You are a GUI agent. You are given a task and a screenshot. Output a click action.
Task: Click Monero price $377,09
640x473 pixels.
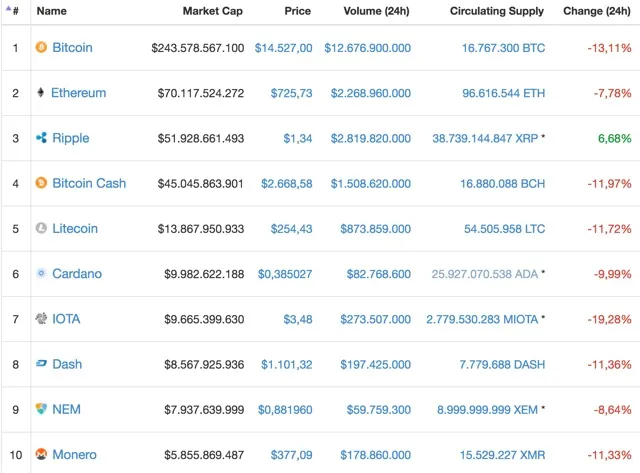coord(291,455)
